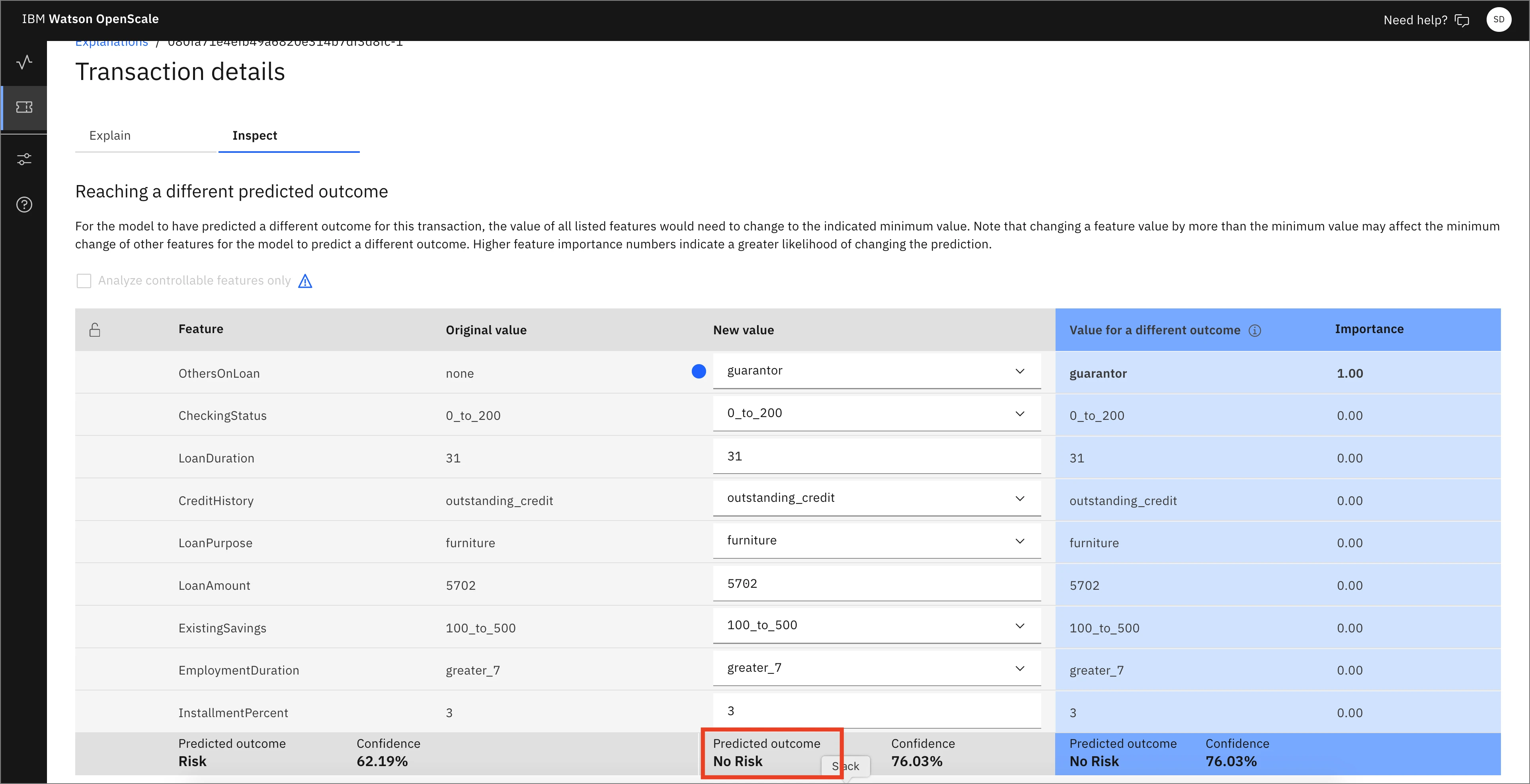
Task: Select the ExistingSavings feature name
Action: [222, 628]
